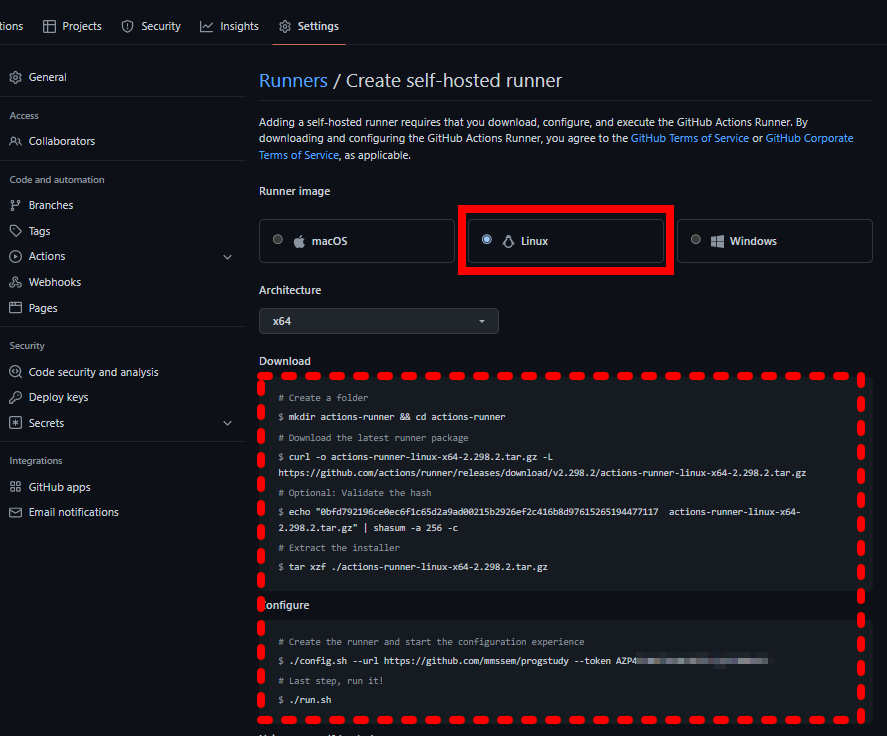Viewport: 887px width, 736px height.
Task: Click the Deploy keys key icon
Action: tap(15, 397)
